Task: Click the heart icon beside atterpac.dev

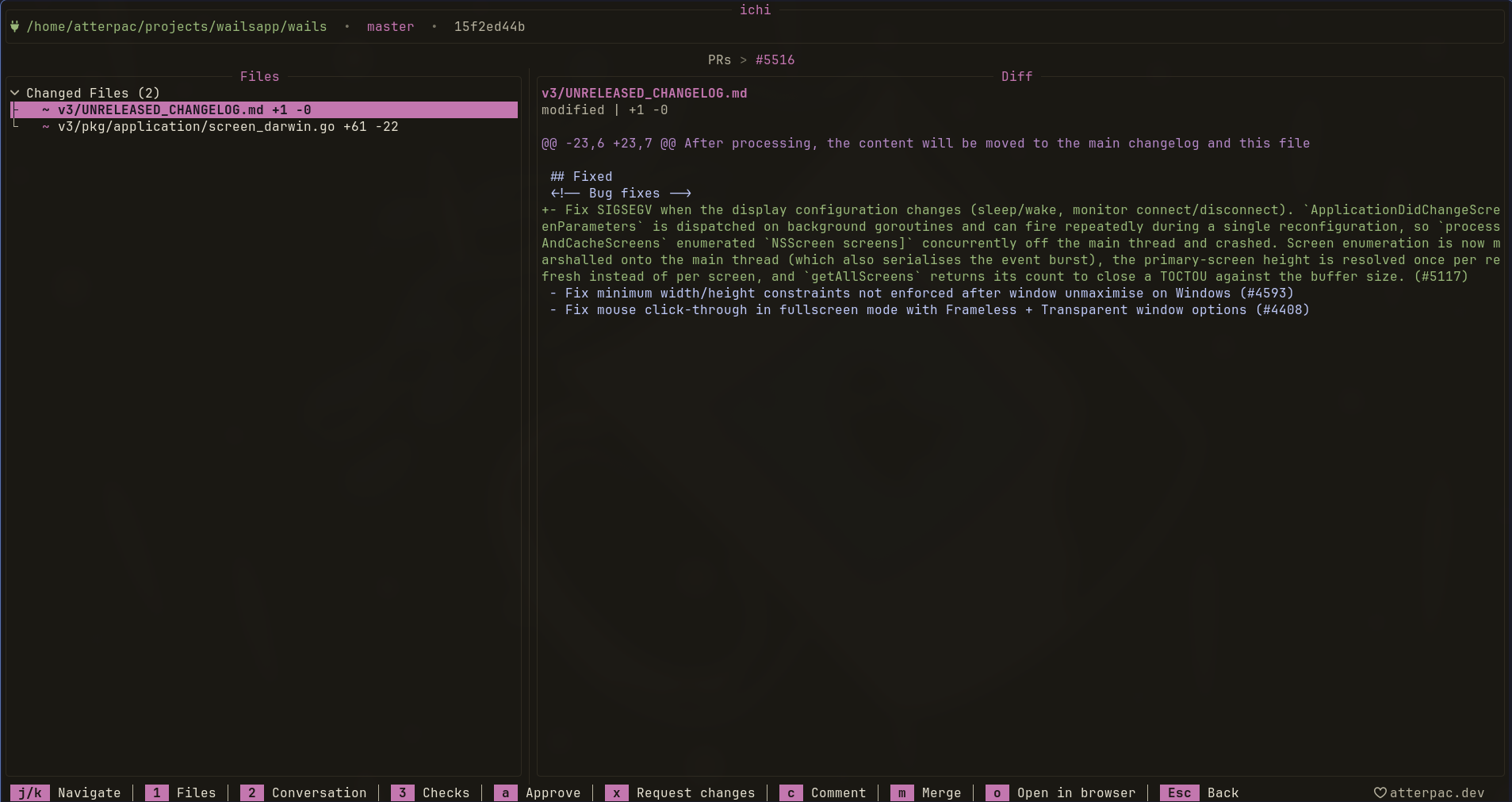Action: pos(1380,792)
